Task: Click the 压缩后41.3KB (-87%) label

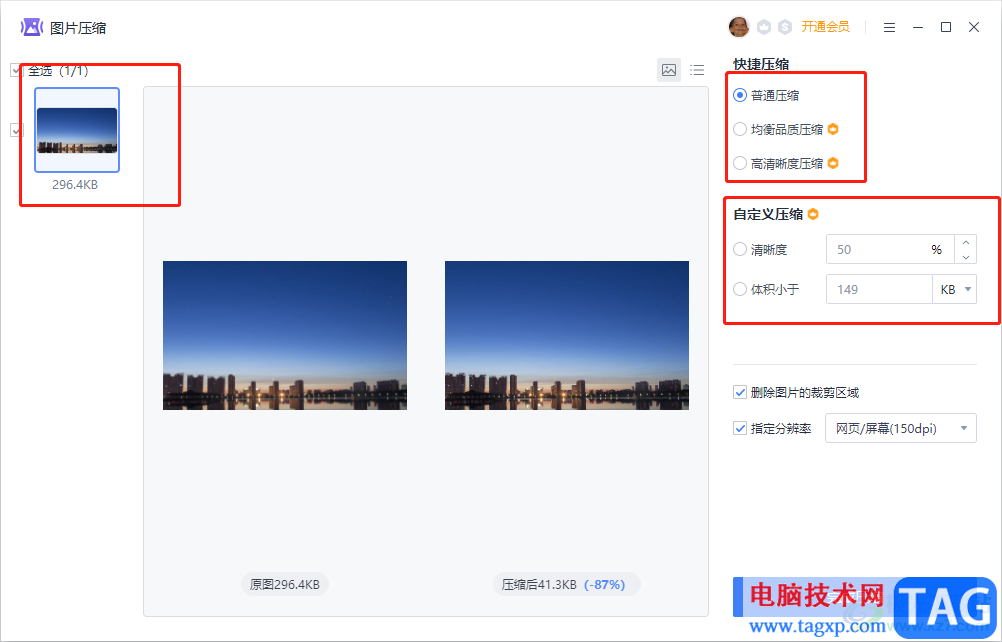Action: click(567, 585)
